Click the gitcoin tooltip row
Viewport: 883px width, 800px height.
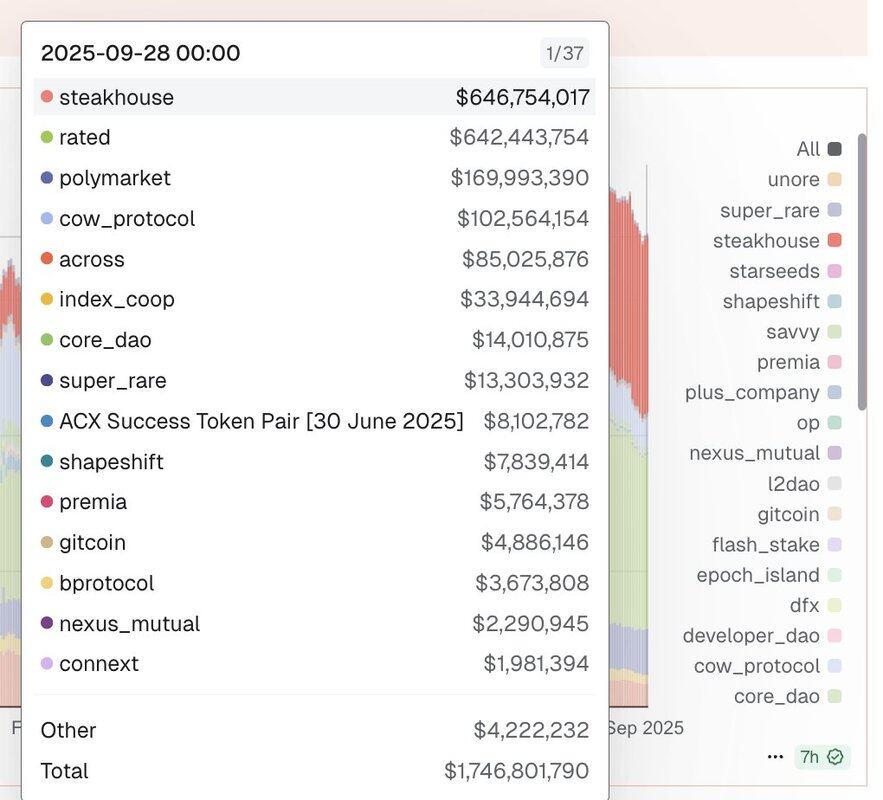[x=315, y=542]
